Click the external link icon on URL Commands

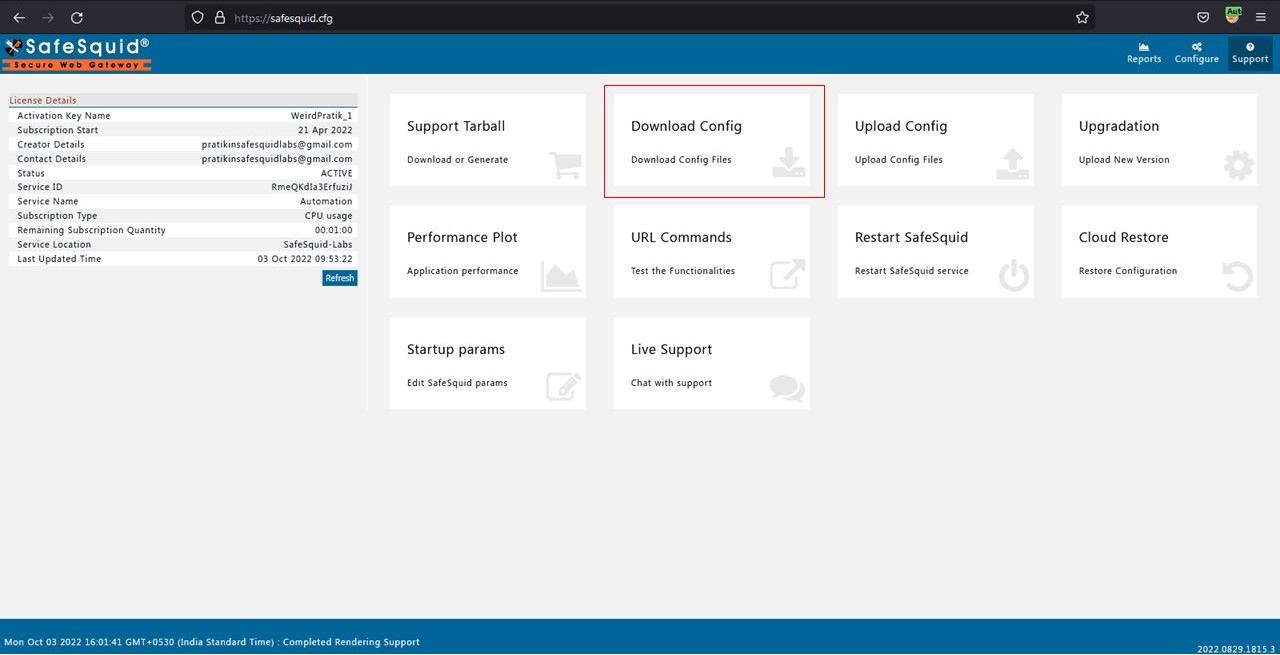point(787,275)
